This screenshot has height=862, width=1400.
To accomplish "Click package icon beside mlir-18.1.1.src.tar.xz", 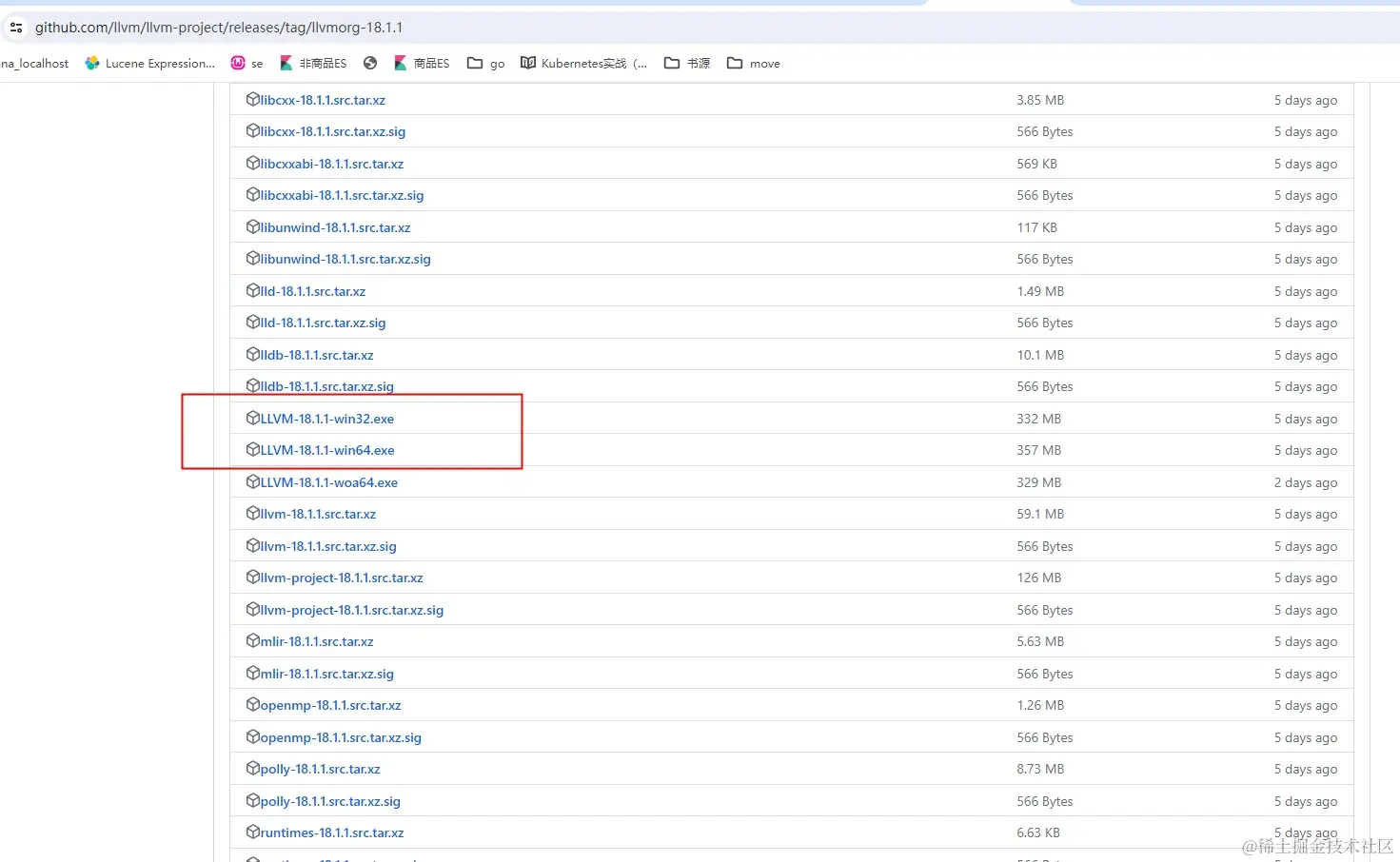I will click(253, 640).
